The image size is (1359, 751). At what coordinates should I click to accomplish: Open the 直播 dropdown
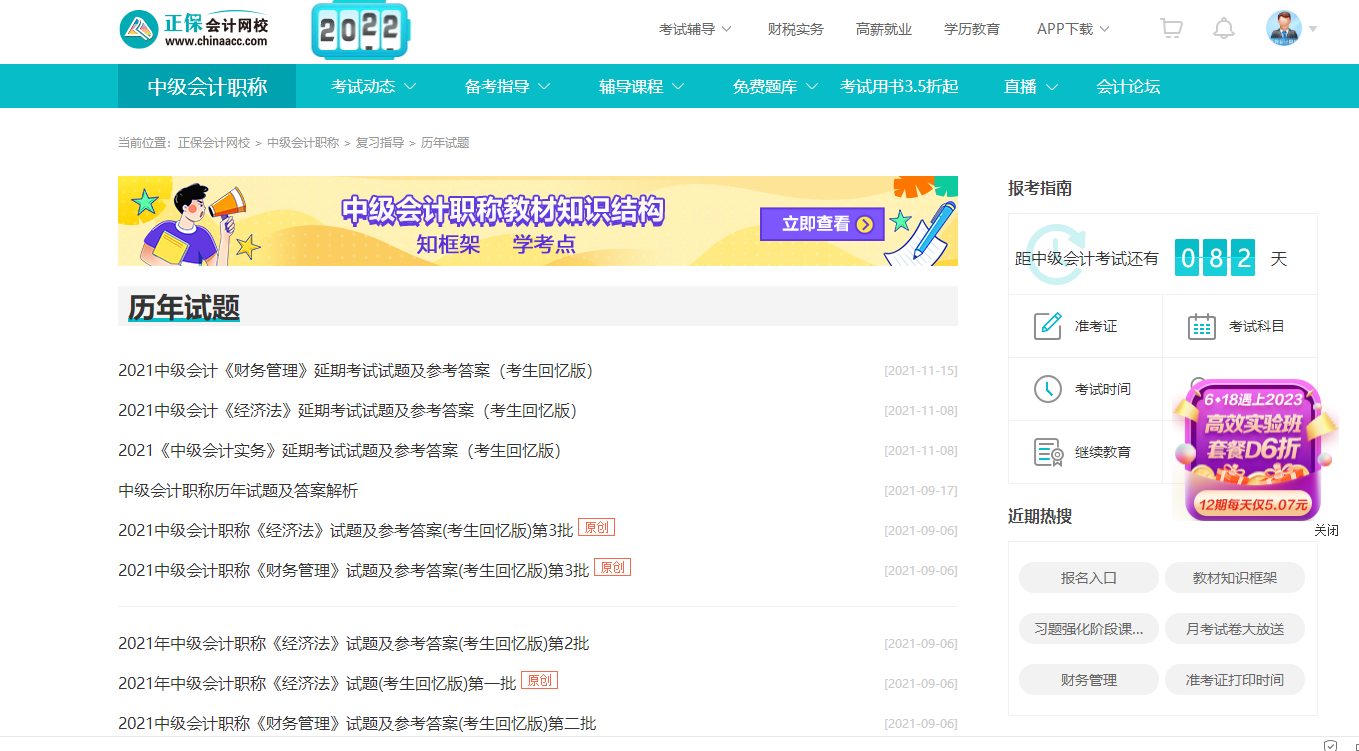tap(1022, 86)
